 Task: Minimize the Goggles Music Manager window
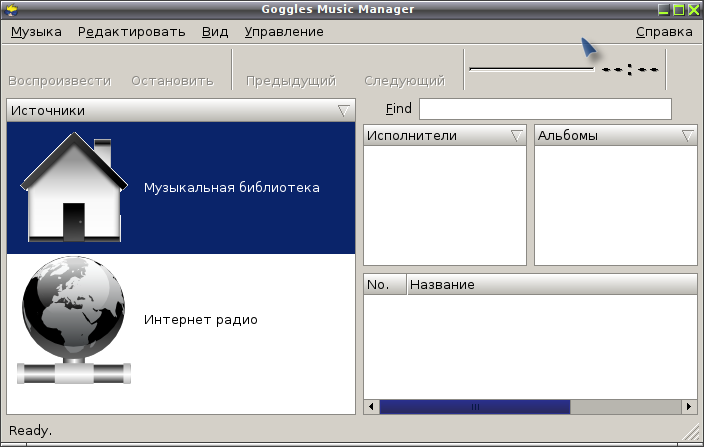[x=664, y=9]
